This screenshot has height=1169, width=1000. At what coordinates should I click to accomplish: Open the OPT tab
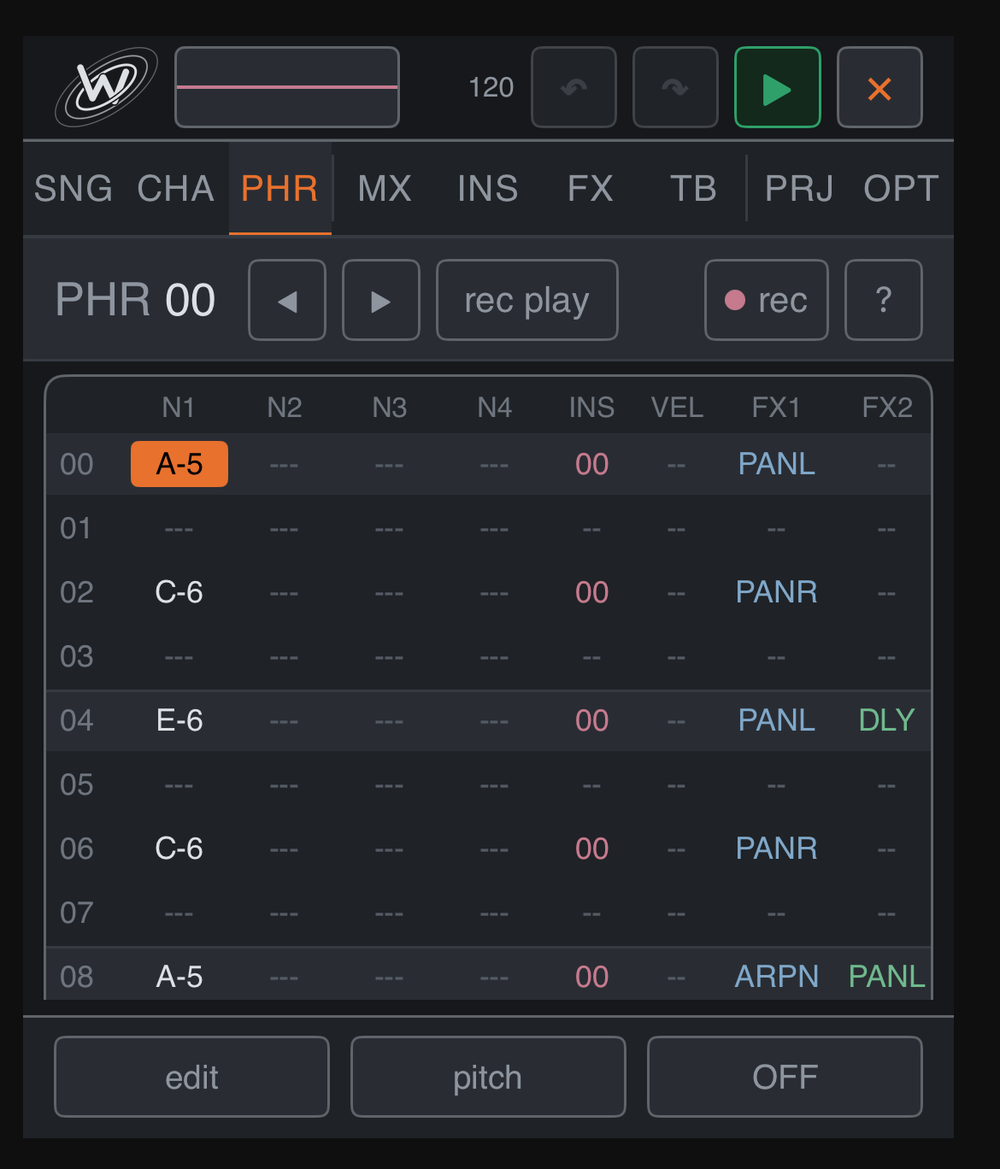pyautogui.click(x=901, y=188)
